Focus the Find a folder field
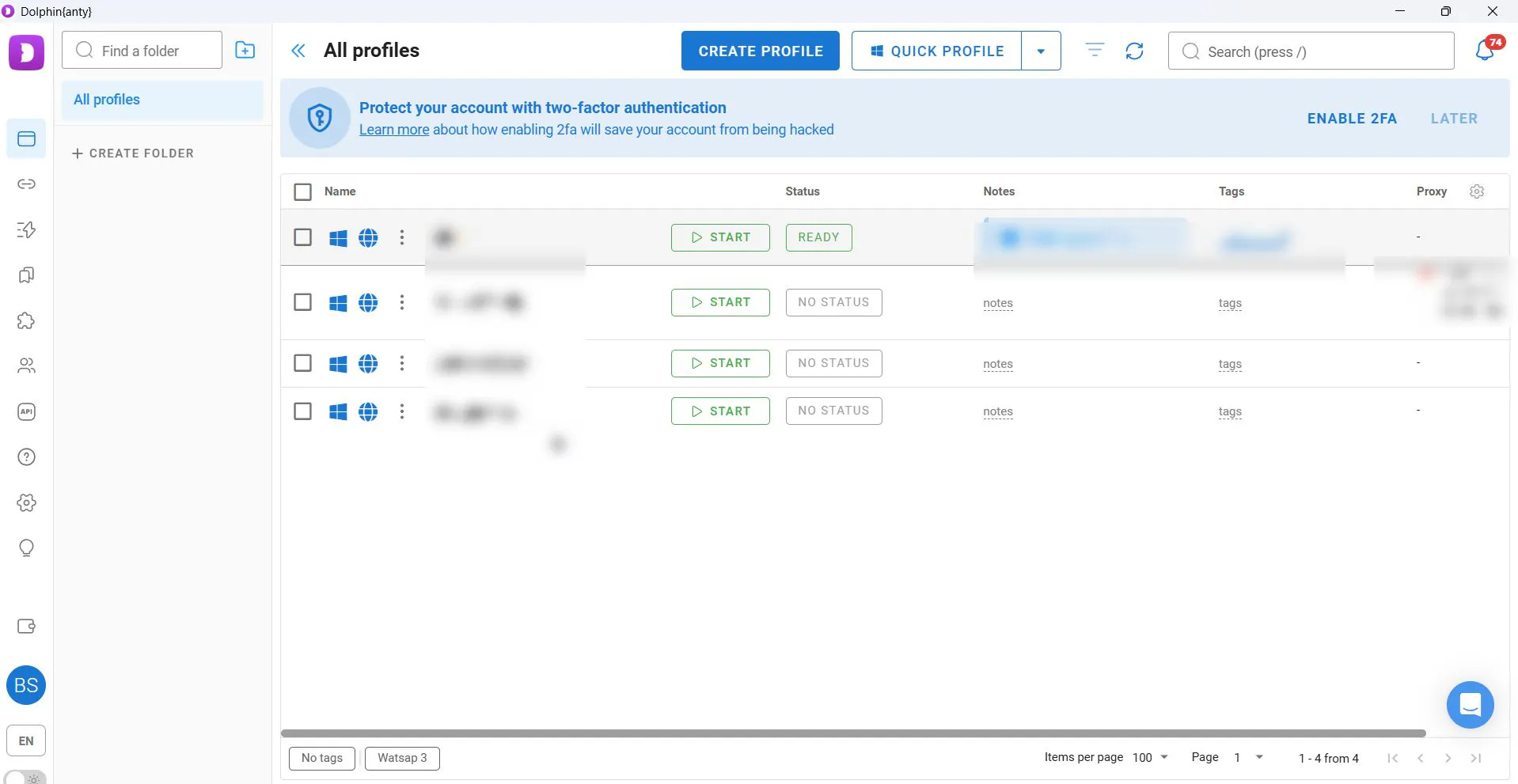Screen dimensions: 1518x784 142,50
